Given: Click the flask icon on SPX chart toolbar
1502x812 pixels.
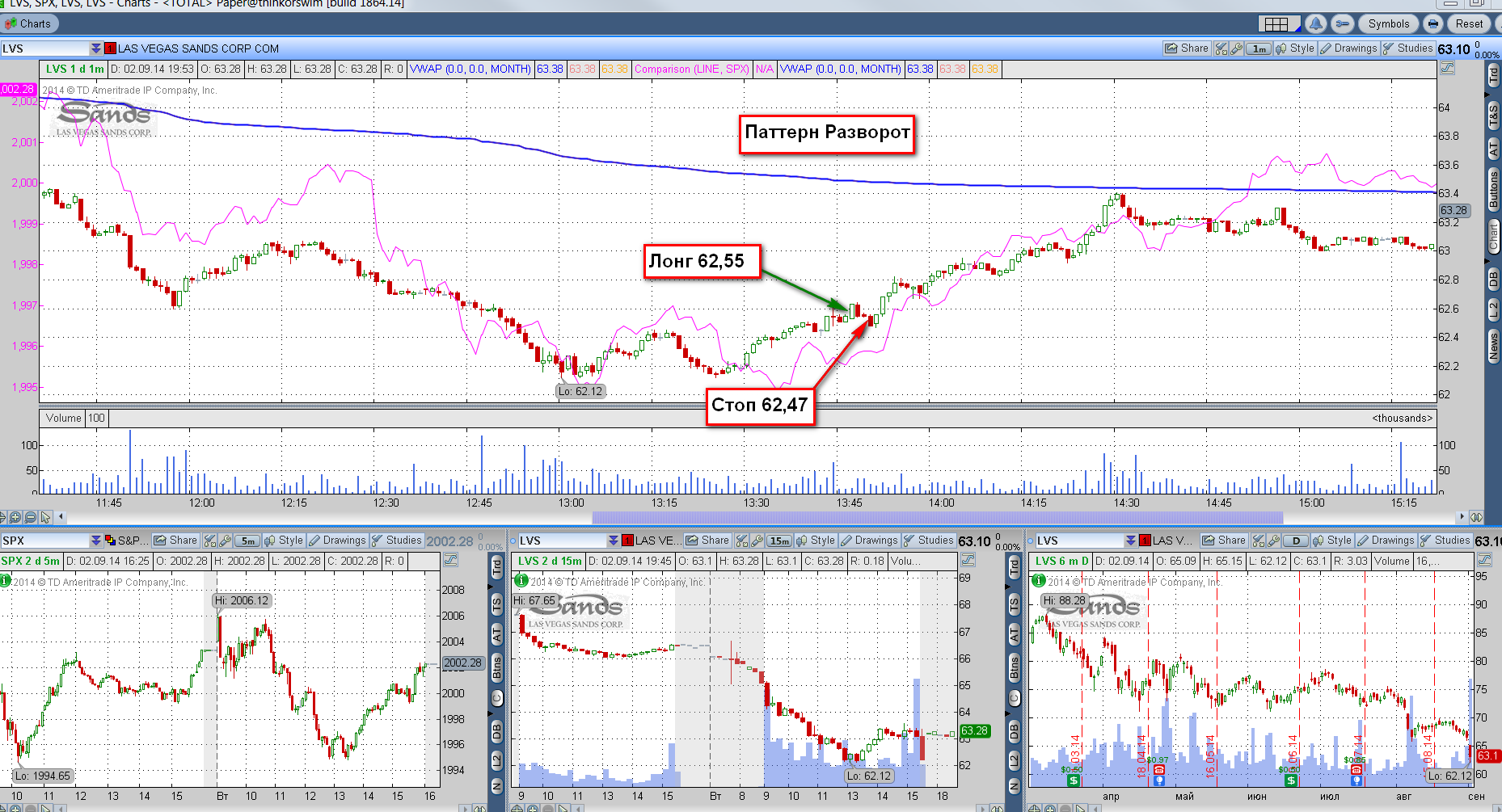Looking at the screenshot, I should pos(210,541).
